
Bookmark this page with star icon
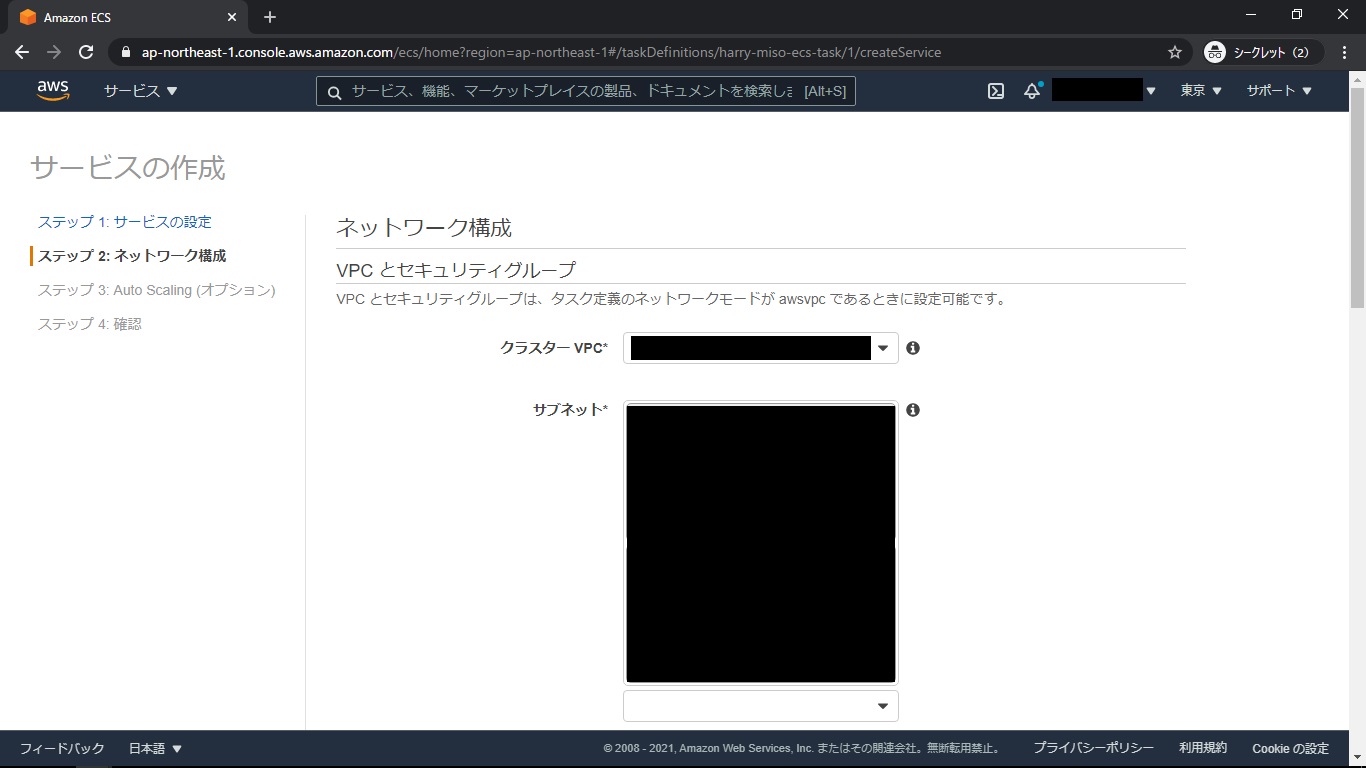tap(1175, 52)
